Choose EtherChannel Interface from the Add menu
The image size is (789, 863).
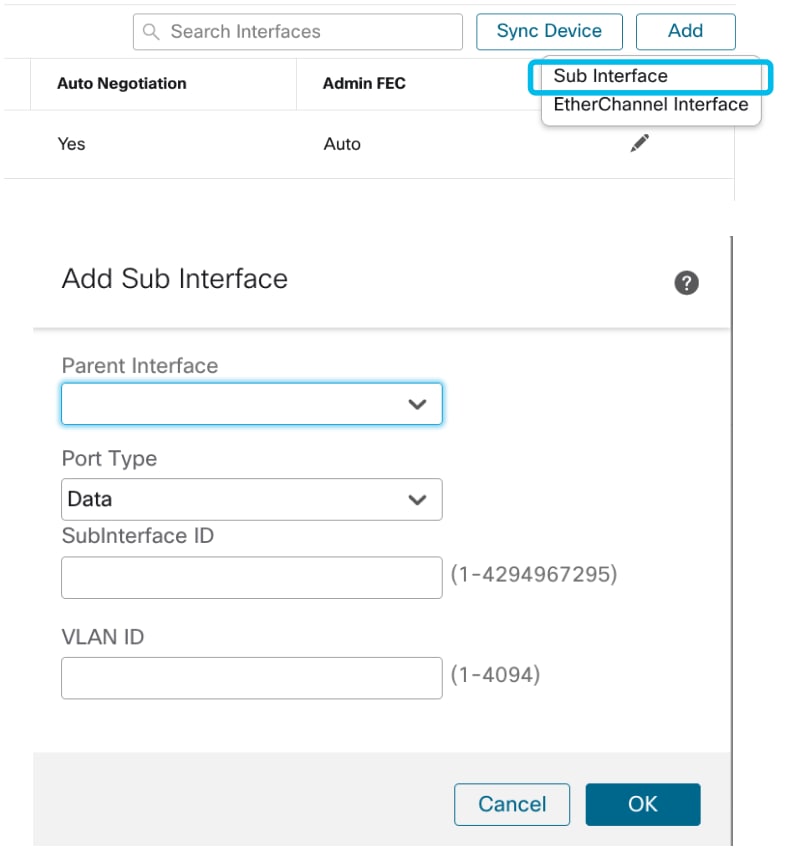pyautogui.click(x=651, y=104)
